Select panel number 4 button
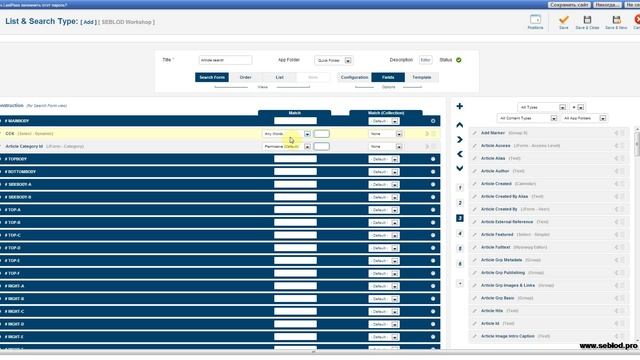 point(460,233)
